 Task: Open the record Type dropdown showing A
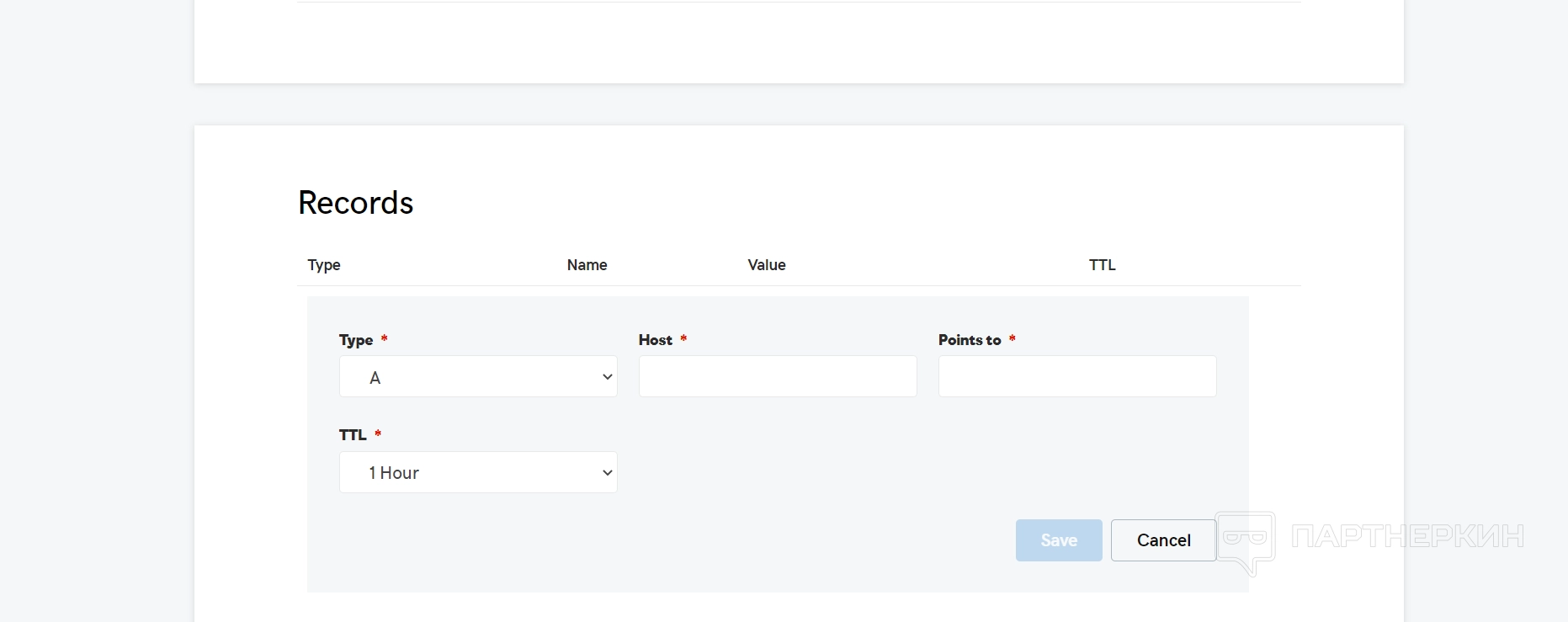coord(477,377)
